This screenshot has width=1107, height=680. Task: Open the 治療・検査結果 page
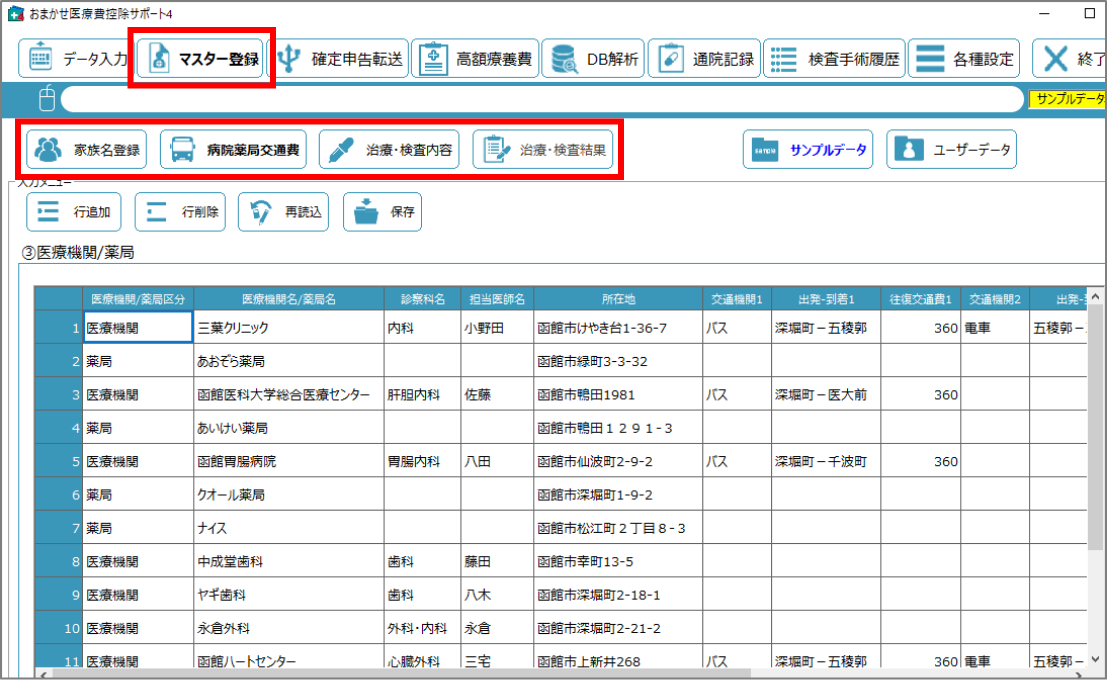[542, 151]
